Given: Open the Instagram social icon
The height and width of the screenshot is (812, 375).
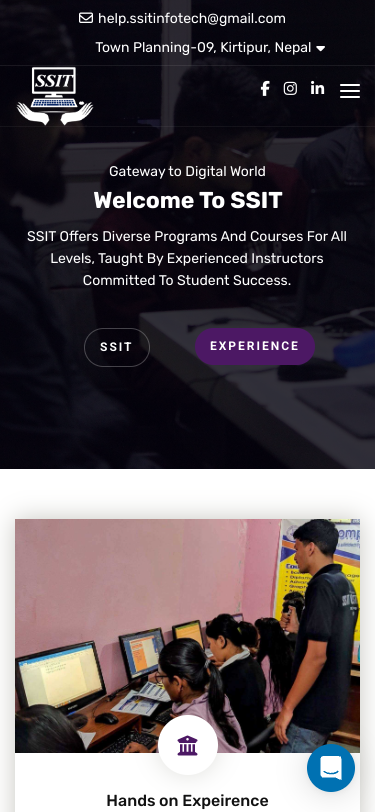Looking at the screenshot, I should [290, 89].
